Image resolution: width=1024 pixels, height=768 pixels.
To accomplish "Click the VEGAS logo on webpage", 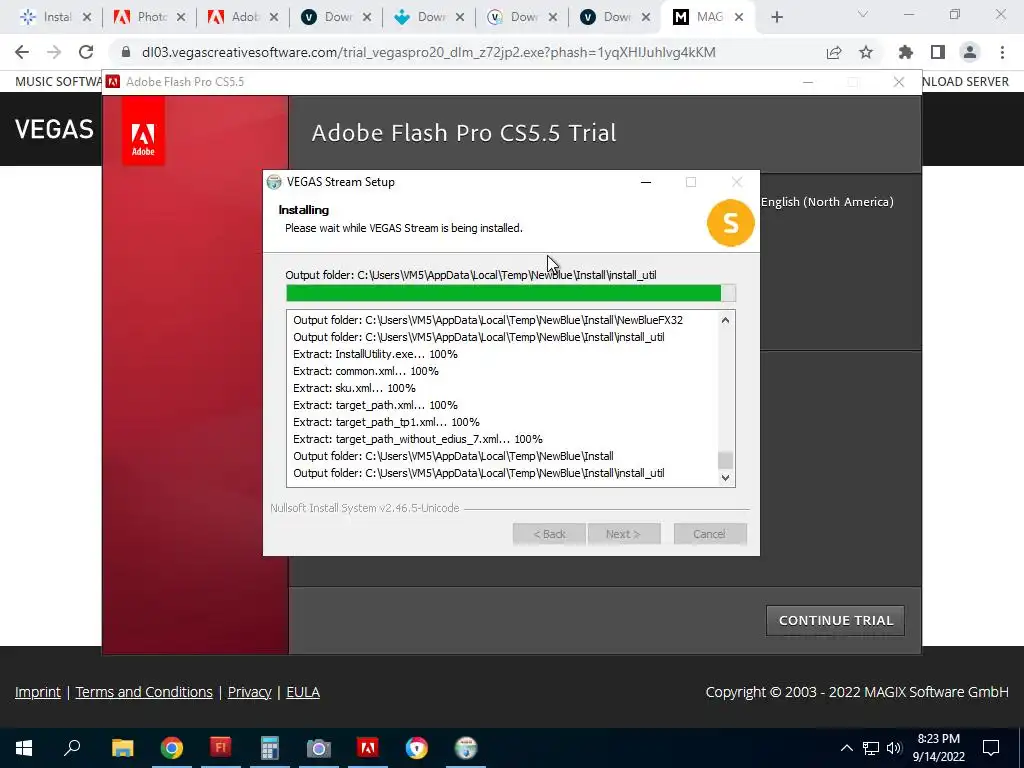I will (54, 129).
